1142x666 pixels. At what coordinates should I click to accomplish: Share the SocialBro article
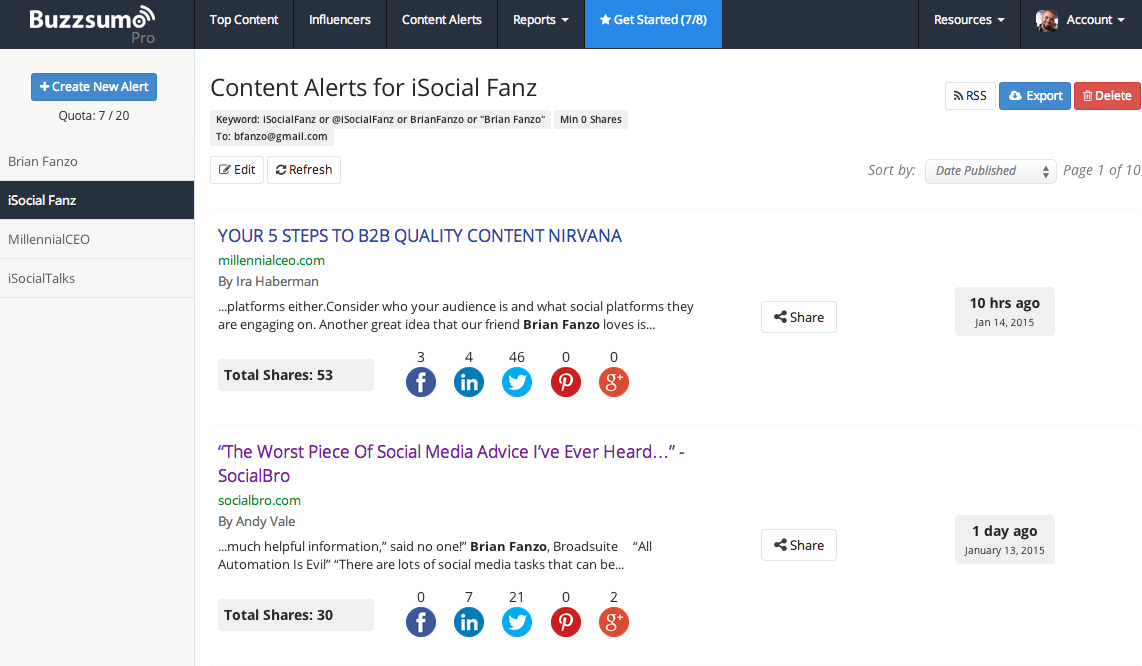point(799,545)
